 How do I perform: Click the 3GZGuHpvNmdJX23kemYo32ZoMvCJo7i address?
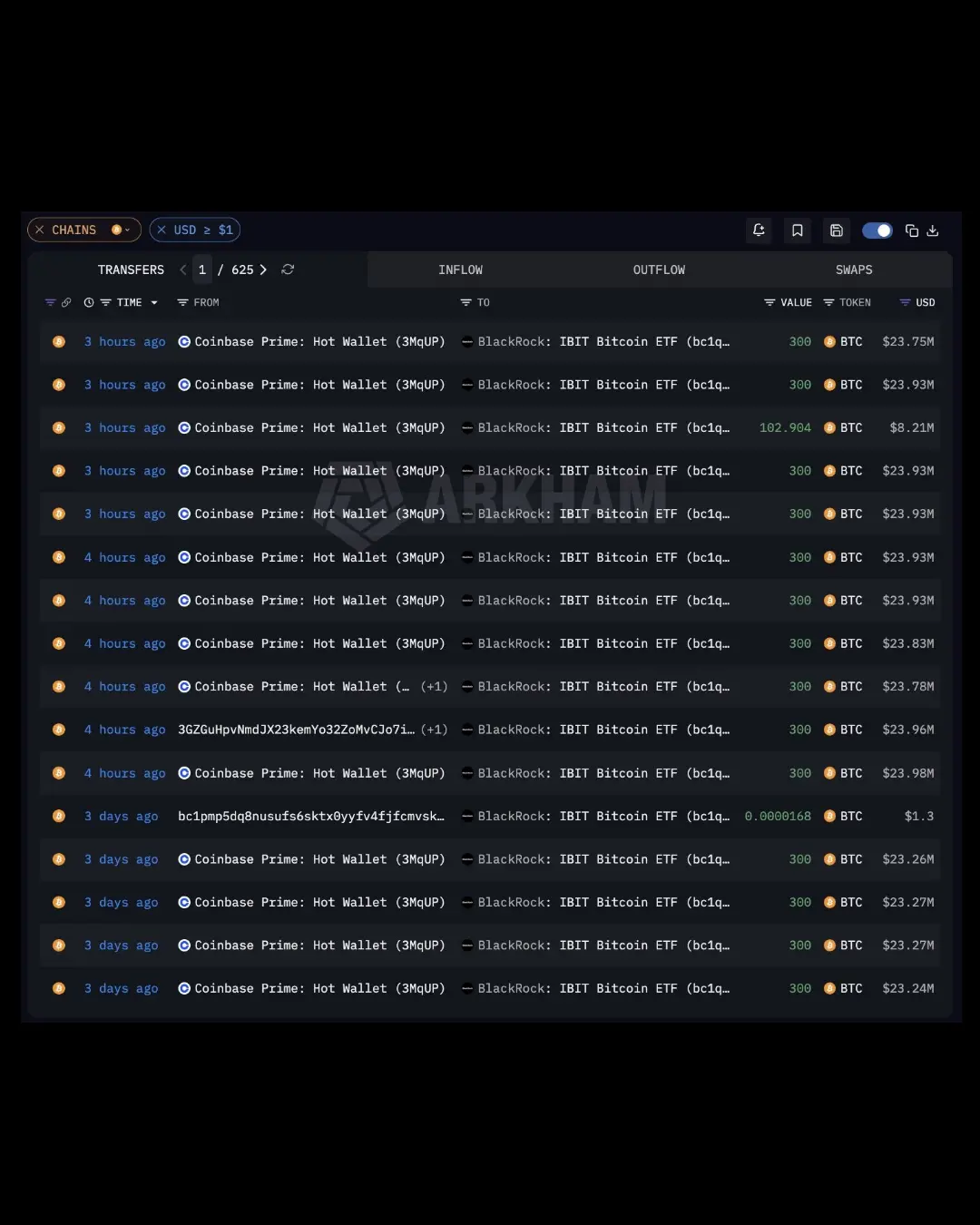[x=297, y=730]
